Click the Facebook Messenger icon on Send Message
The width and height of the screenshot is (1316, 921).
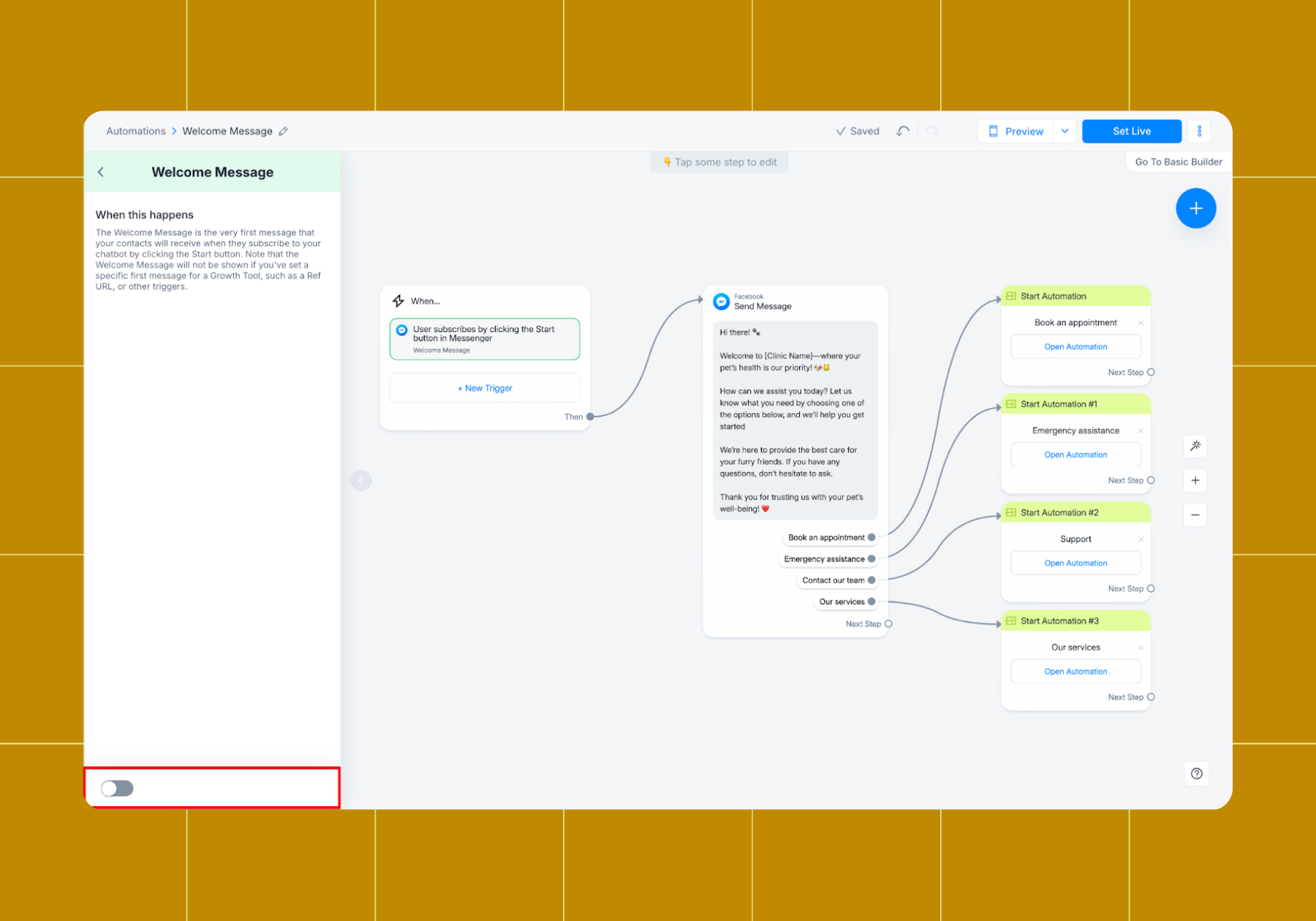click(722, 301)
